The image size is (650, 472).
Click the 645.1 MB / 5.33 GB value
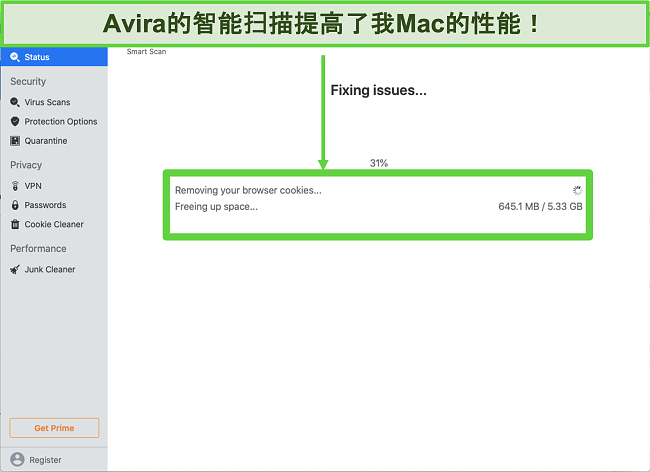(540, 206)
